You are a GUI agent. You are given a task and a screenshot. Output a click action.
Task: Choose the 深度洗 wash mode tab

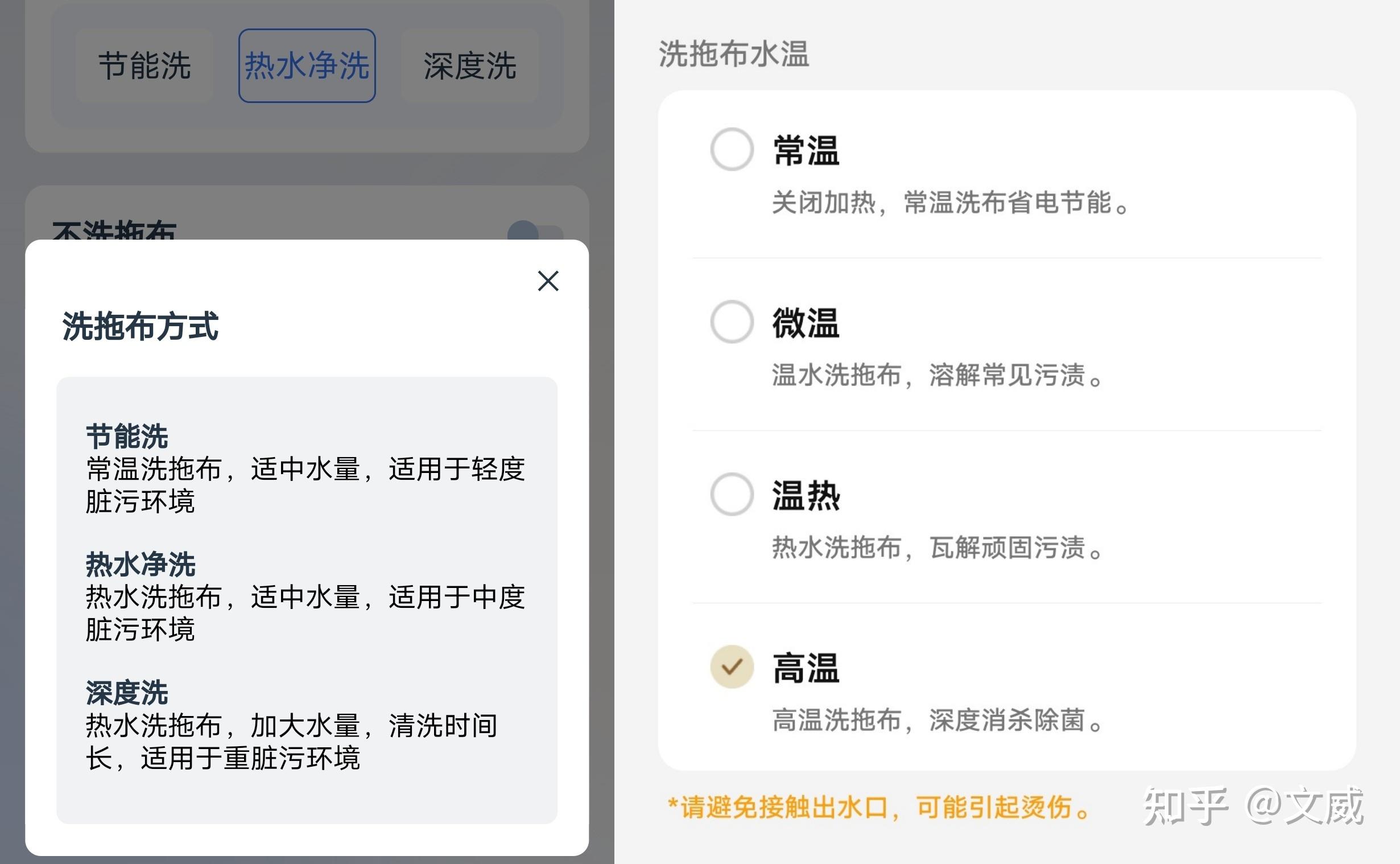[x=470, y=65]
